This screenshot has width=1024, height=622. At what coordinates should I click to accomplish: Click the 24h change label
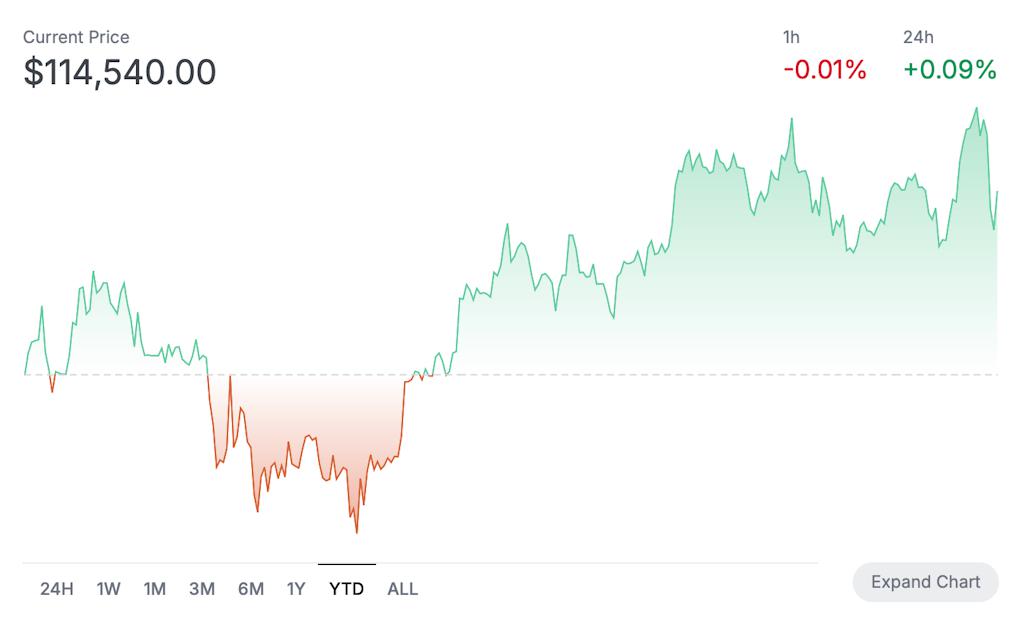click(x=918, y=37)
